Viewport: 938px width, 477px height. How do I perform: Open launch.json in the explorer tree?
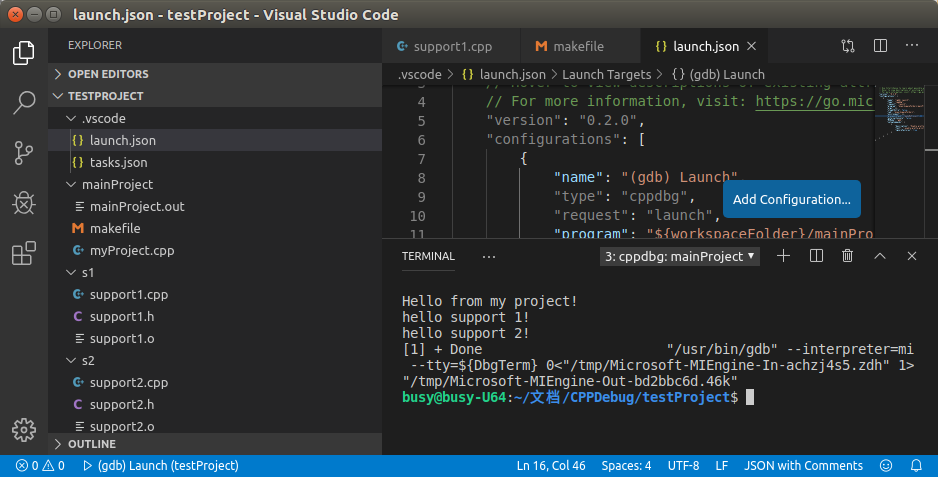pyautogui.click(x=215, y=140)
